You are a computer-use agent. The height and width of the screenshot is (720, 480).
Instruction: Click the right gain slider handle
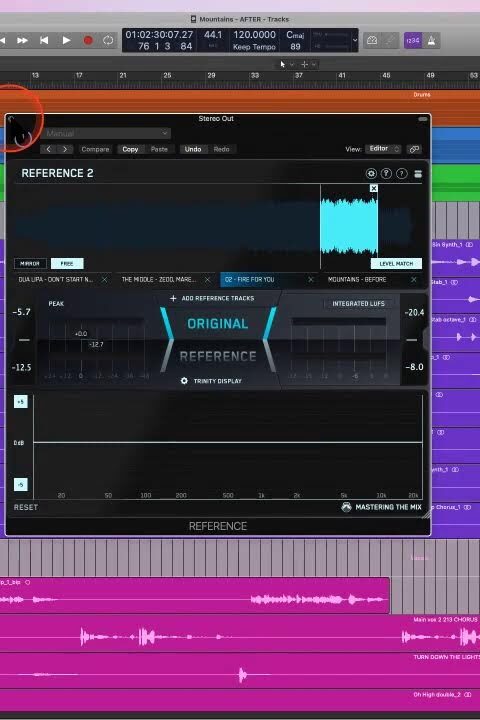click(x=412, y=340)
